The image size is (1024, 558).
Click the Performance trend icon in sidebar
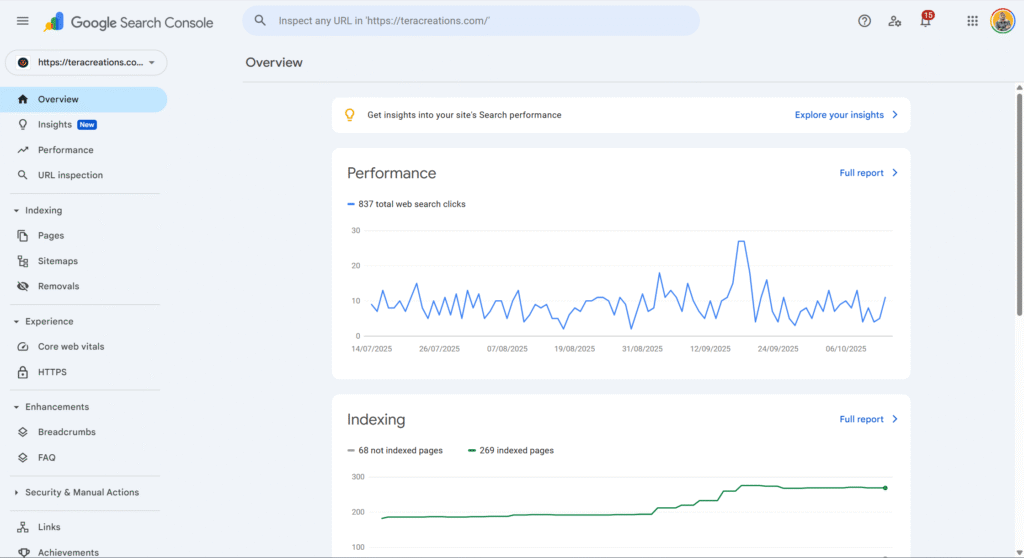(x=23, y=150)
